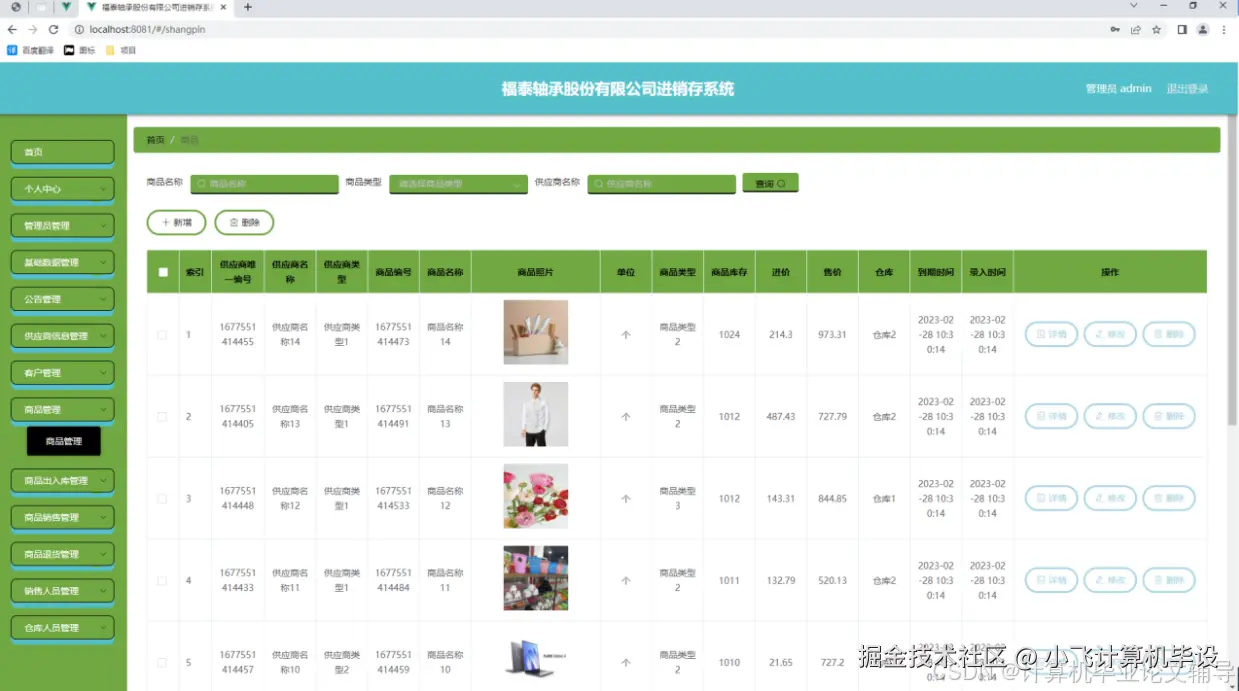
Task: Open the laptop product photo in row 5
Action: [x=535, y=660]
